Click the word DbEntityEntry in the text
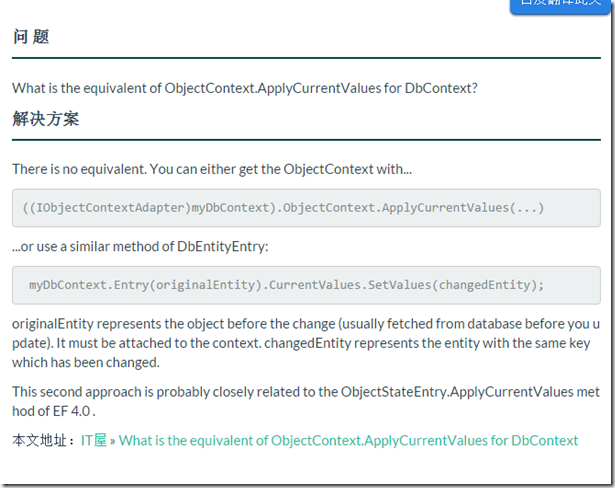The image size is (615, 488). (221, 246)
